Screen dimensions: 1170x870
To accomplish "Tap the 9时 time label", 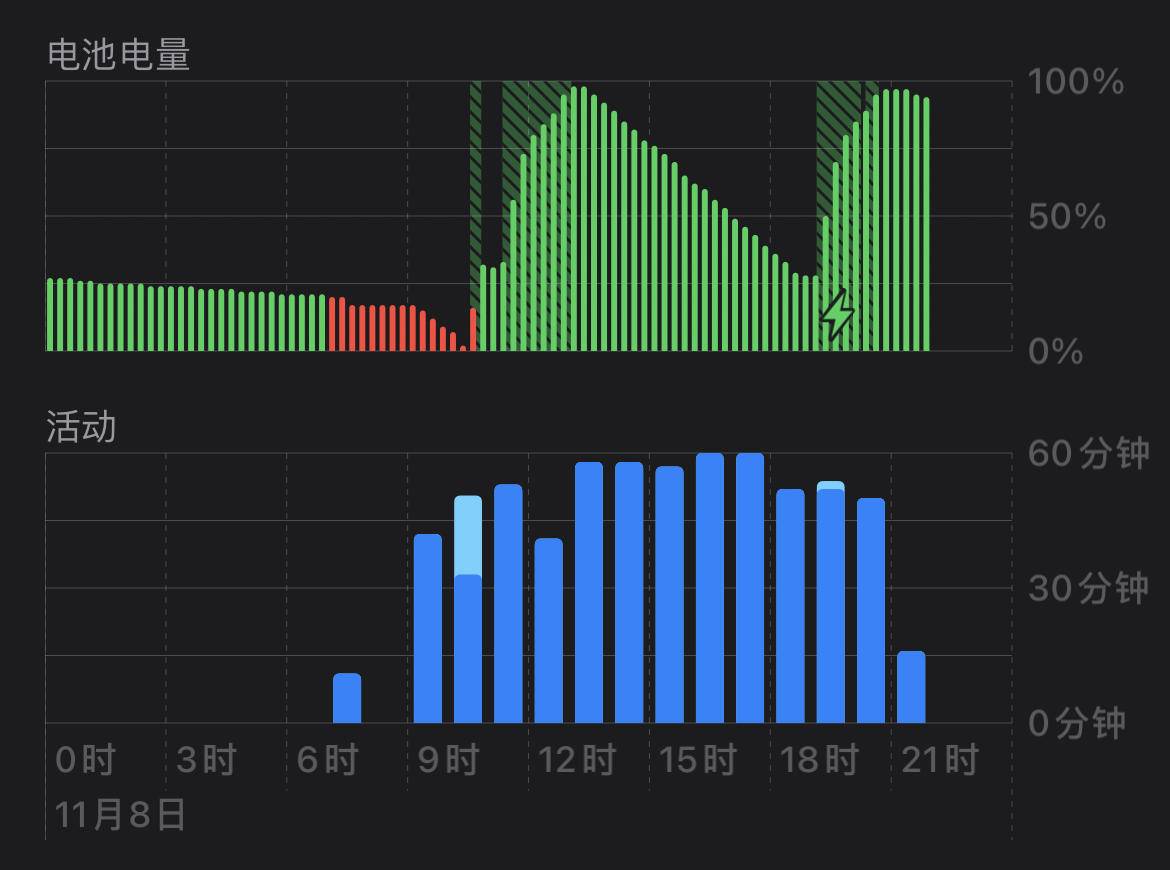I will [x=448, y=760].
